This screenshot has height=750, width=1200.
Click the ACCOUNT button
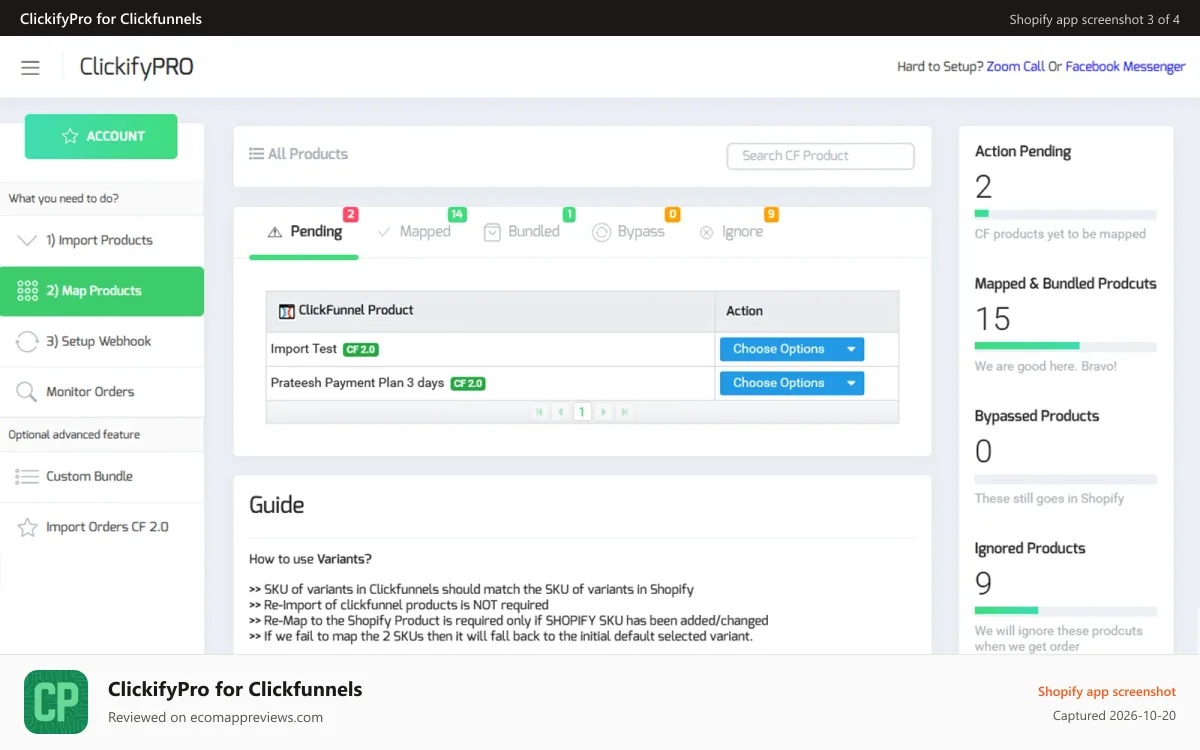coord(101,136)
